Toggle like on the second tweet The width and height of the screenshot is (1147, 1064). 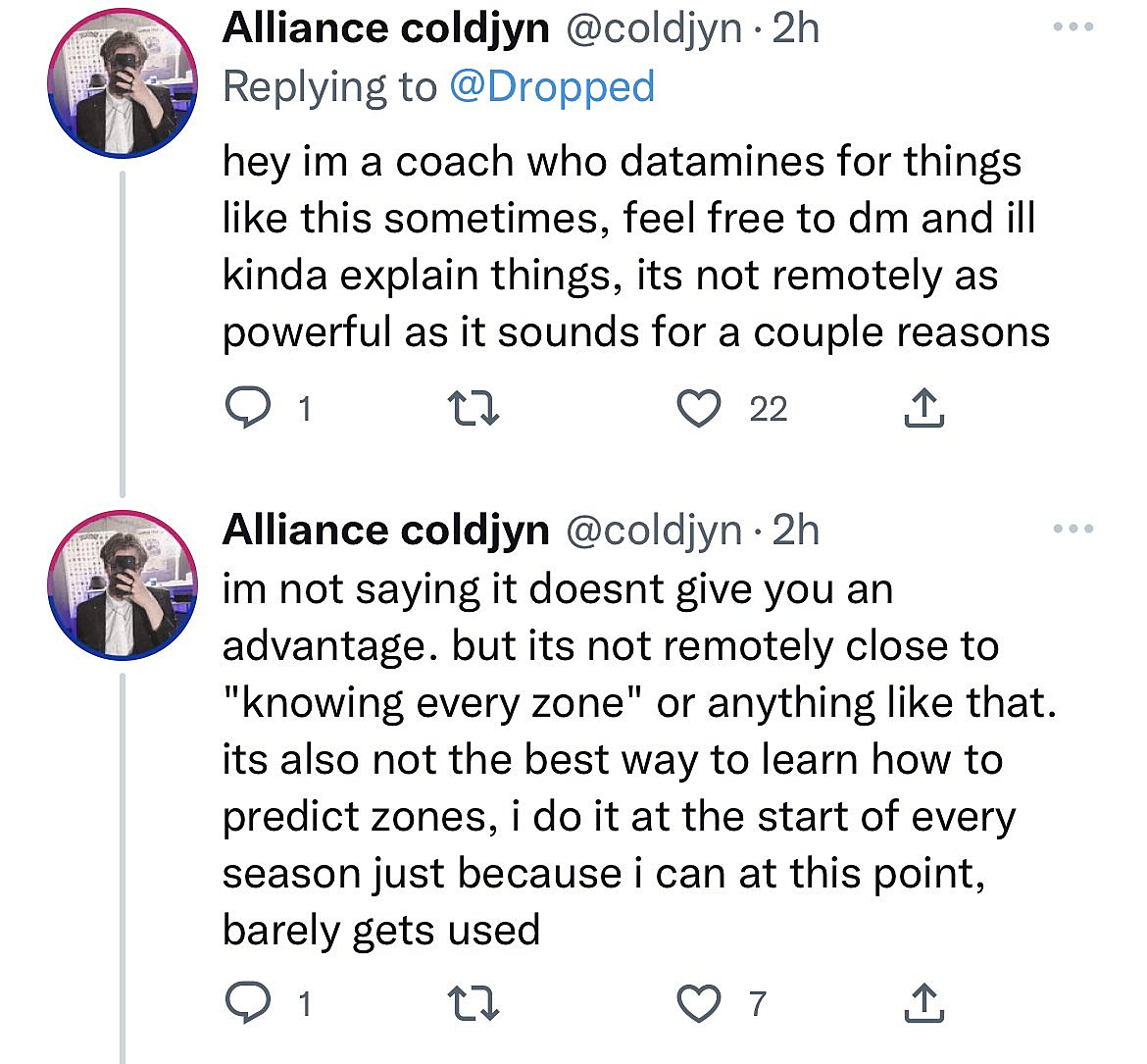pos(698,1002)
